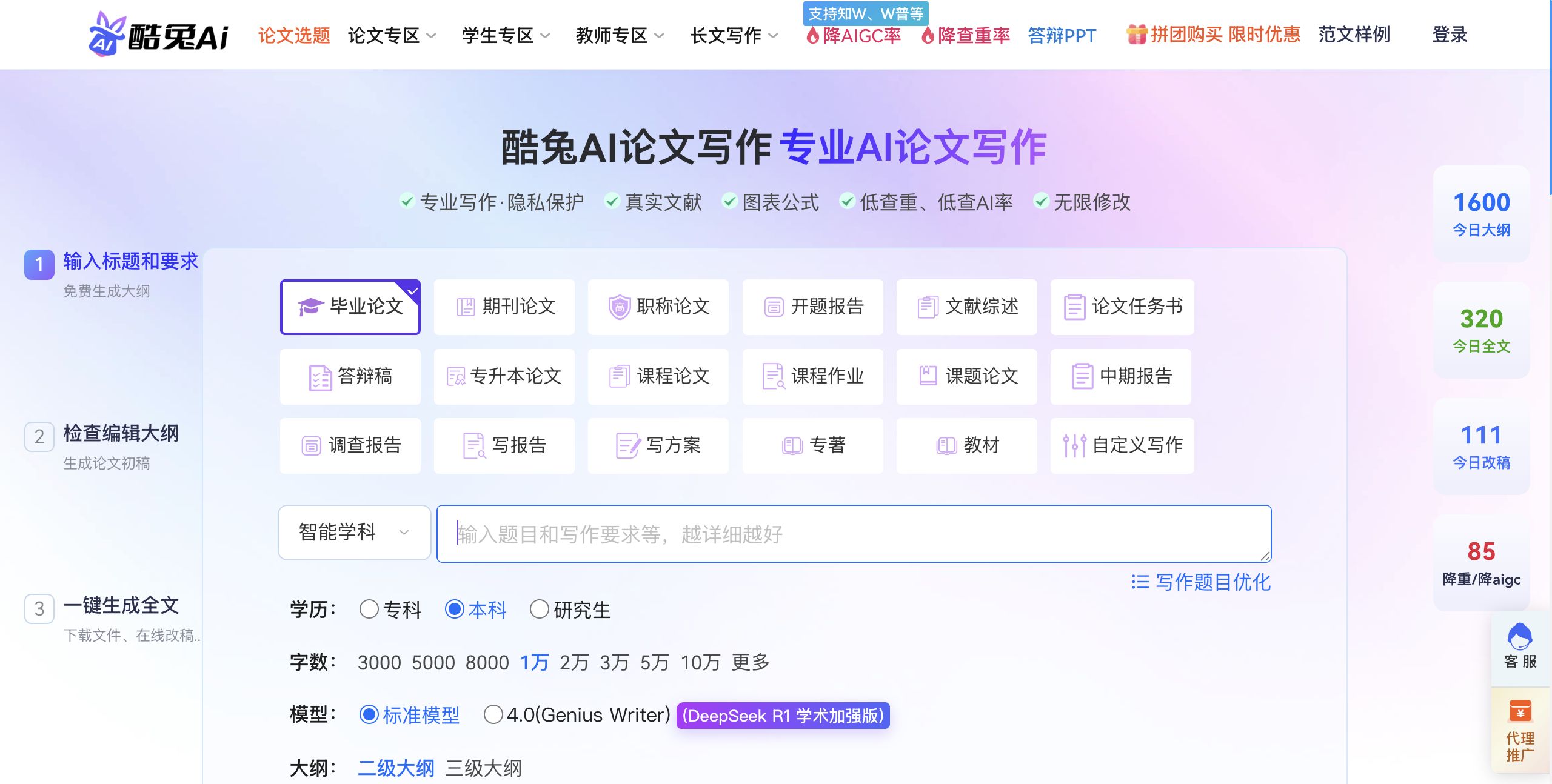This screenshot has width=1552, height=784.
Task: Expand the 学生专区 menu
Action: [x=499, y=35]
